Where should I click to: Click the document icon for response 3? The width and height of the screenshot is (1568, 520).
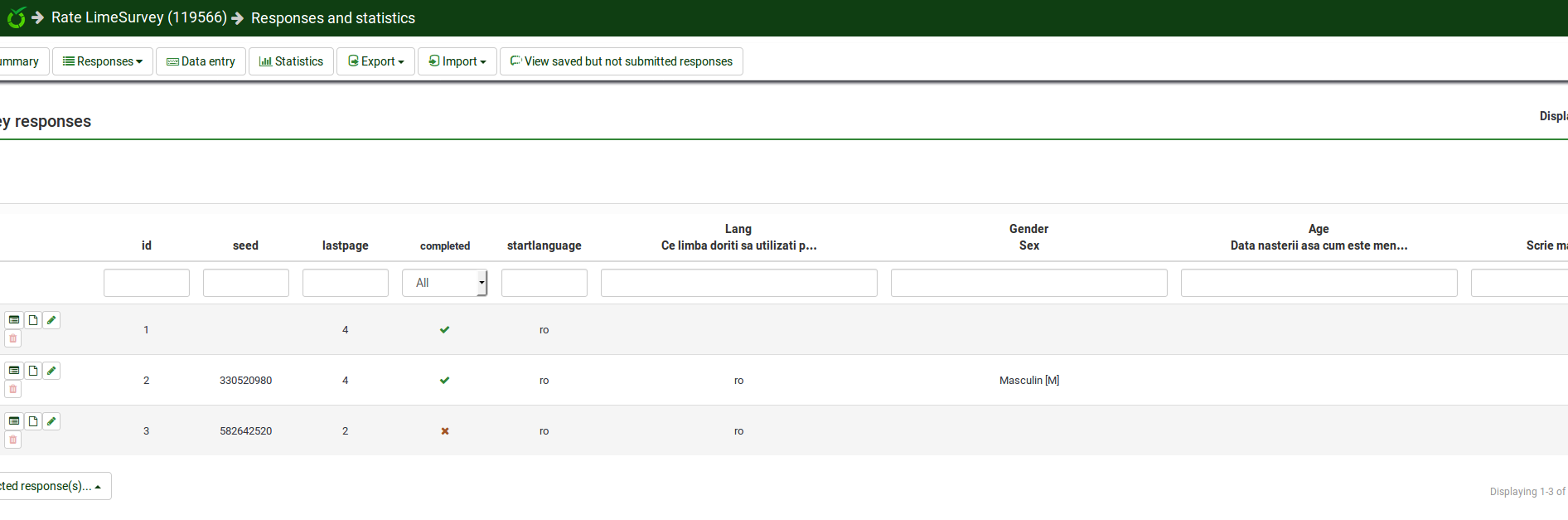pos(33,421)
